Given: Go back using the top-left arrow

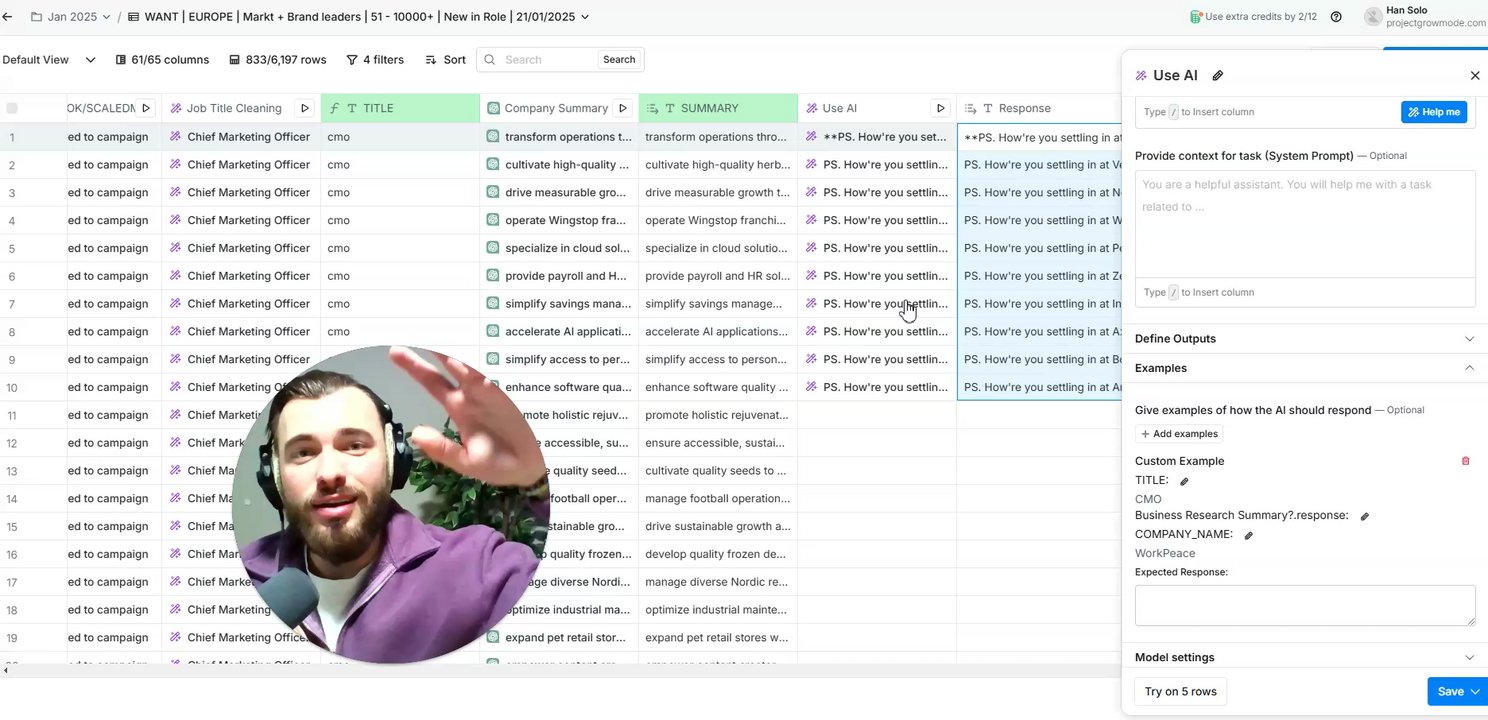Looking at the screenshot, I should pos(8,17).
